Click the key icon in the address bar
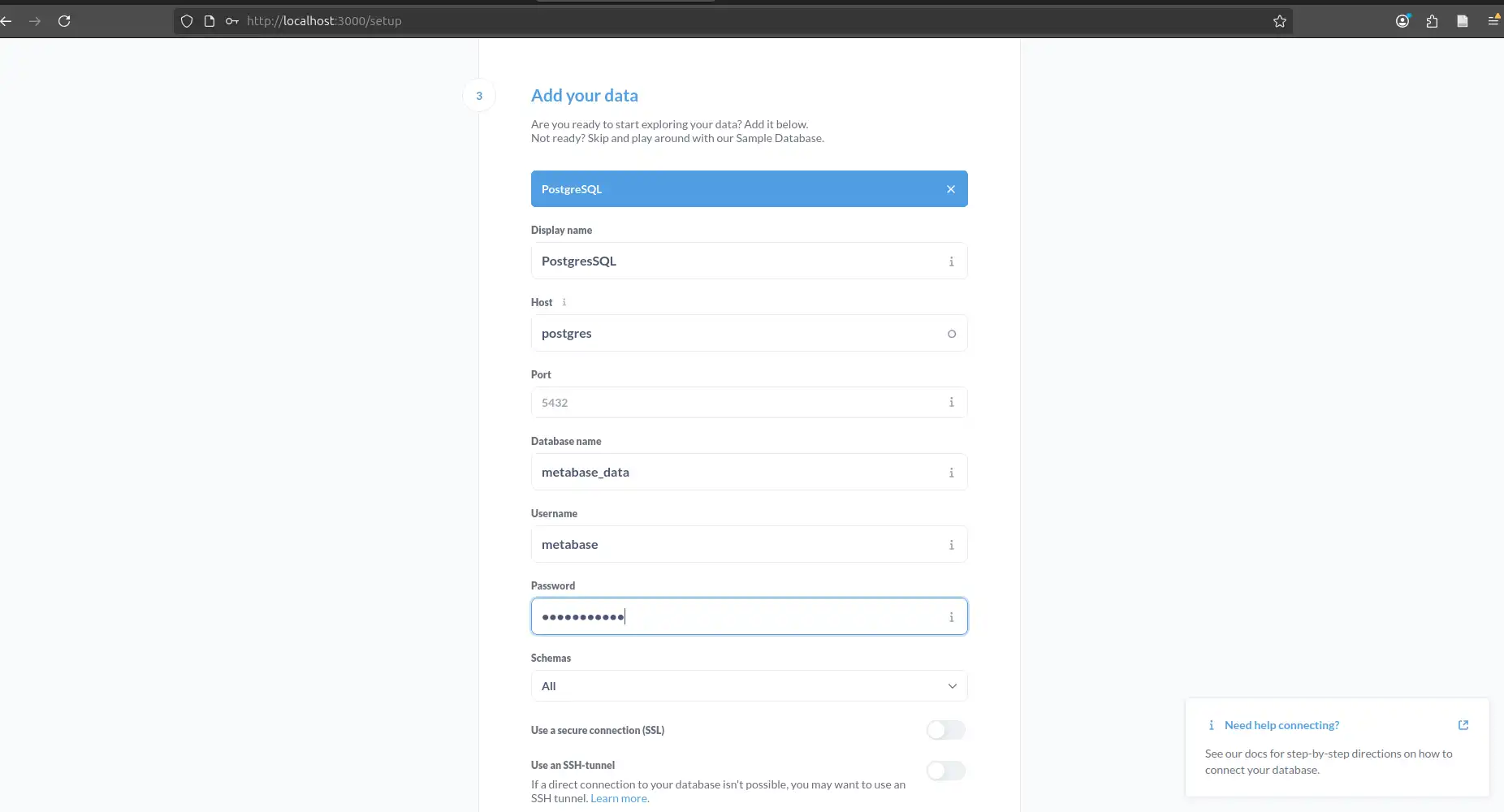Image resolution: width=1504 pixels, height=812 pixels. click(232, 21)
